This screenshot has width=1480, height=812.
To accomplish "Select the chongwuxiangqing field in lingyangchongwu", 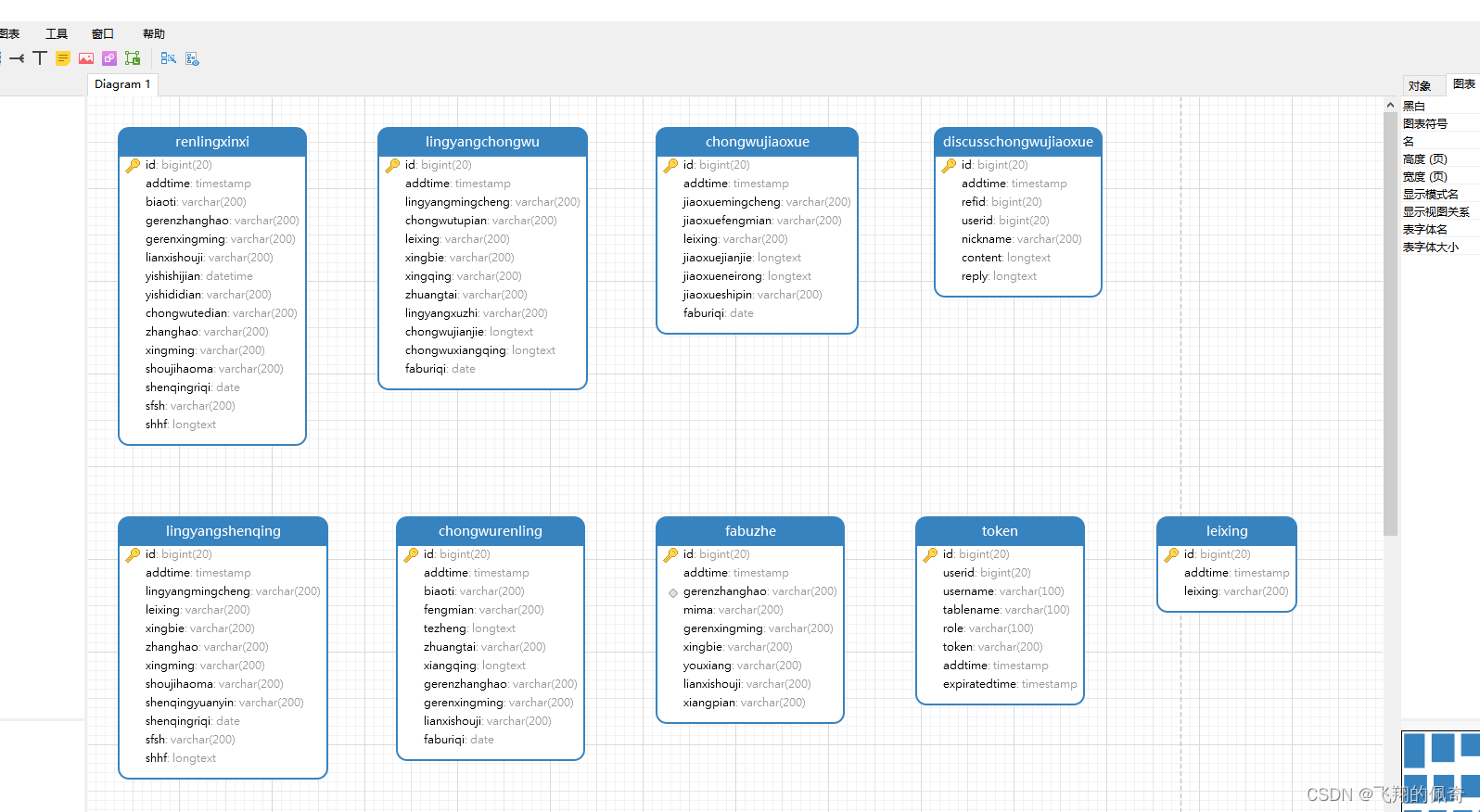I will (482, 350).
